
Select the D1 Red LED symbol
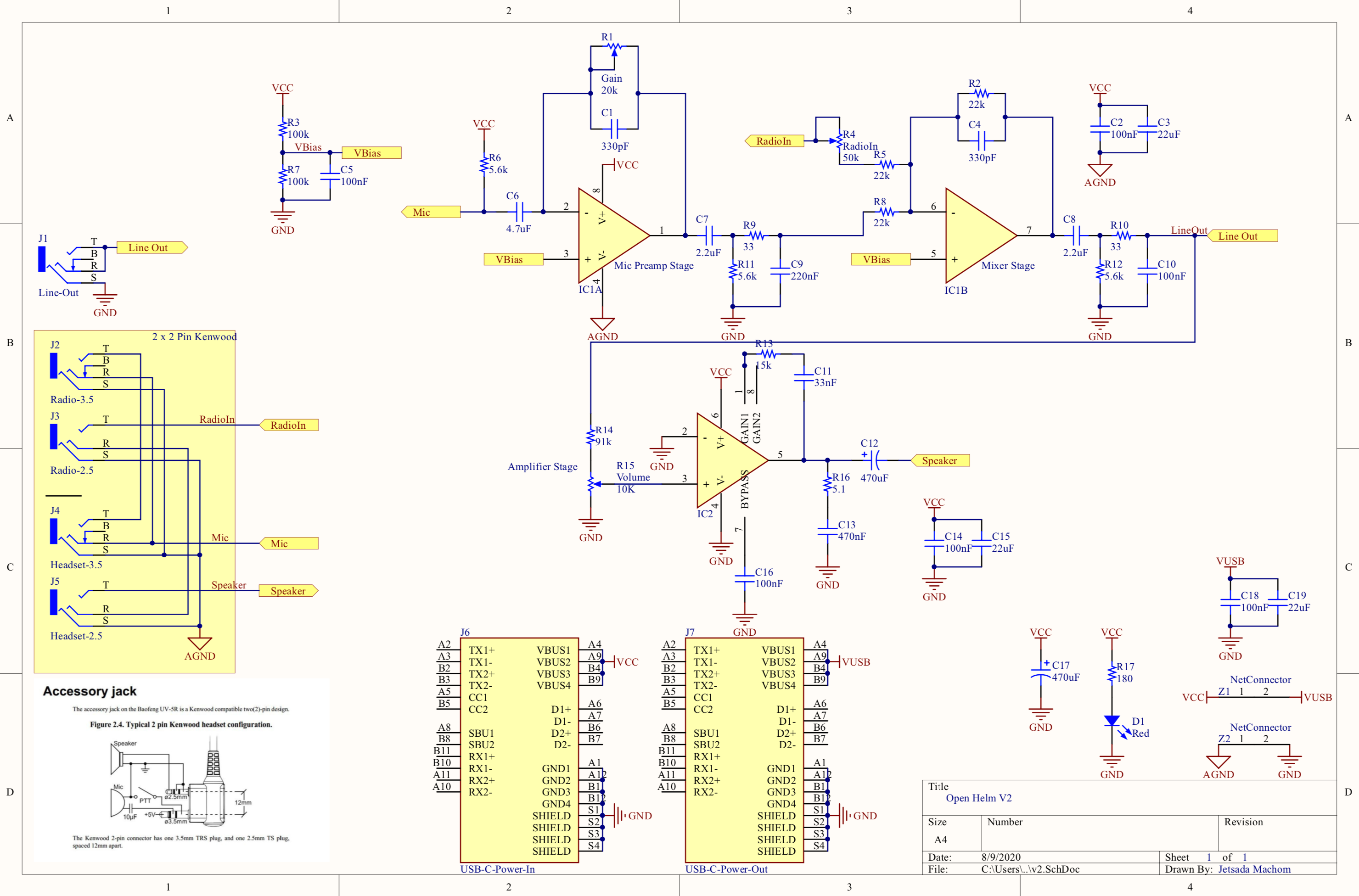(1112, 721)
